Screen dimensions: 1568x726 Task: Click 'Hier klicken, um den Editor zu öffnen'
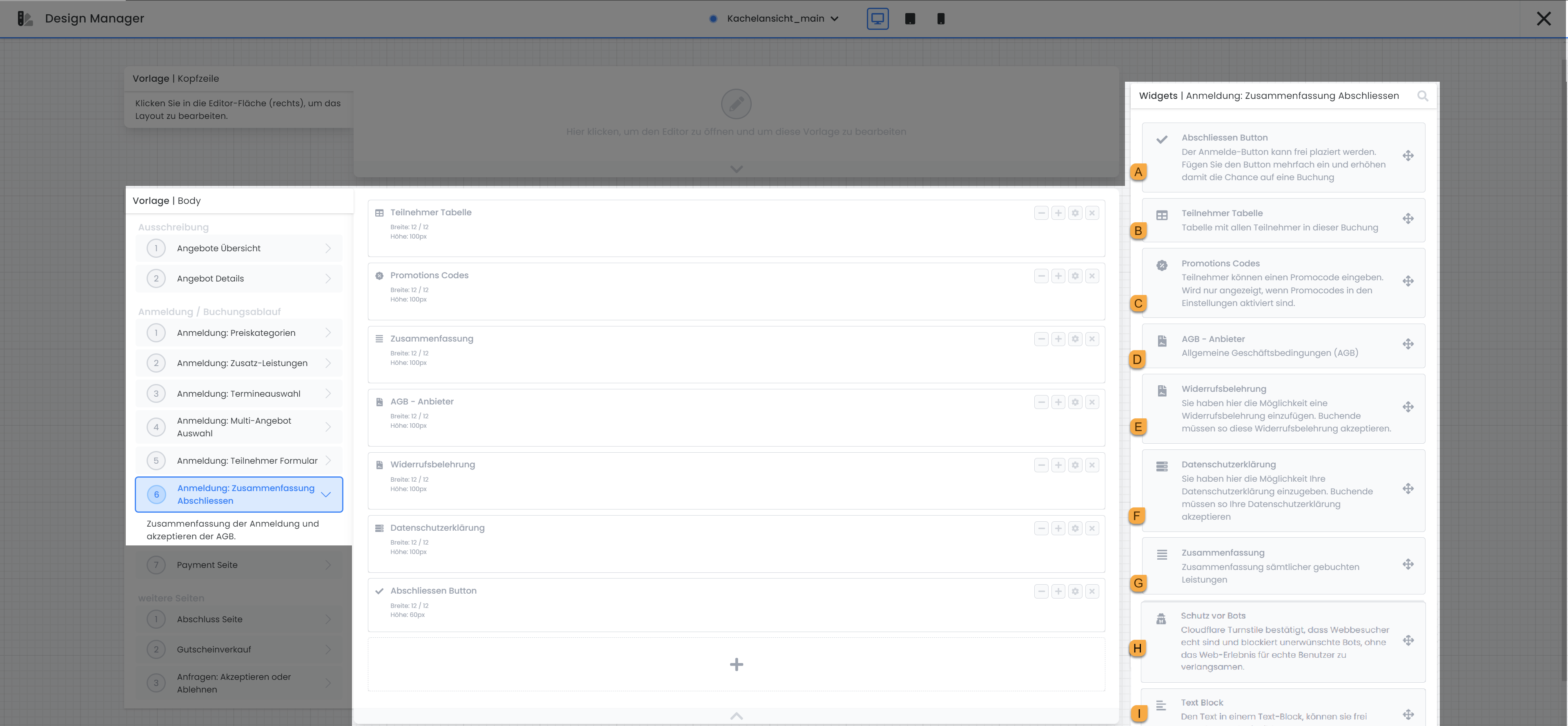pos(736,131)
